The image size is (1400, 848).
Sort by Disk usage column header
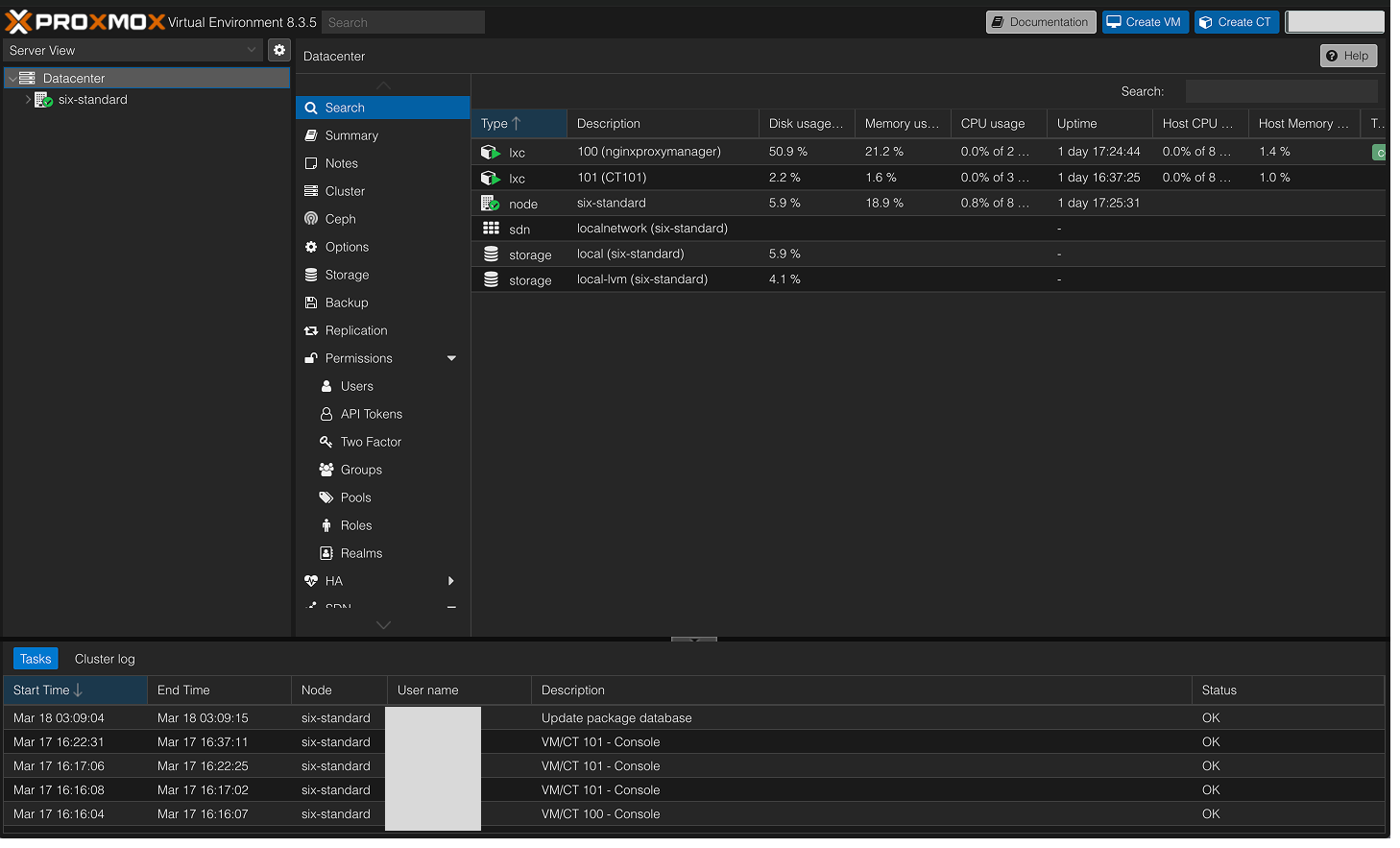tap(807, 123)
